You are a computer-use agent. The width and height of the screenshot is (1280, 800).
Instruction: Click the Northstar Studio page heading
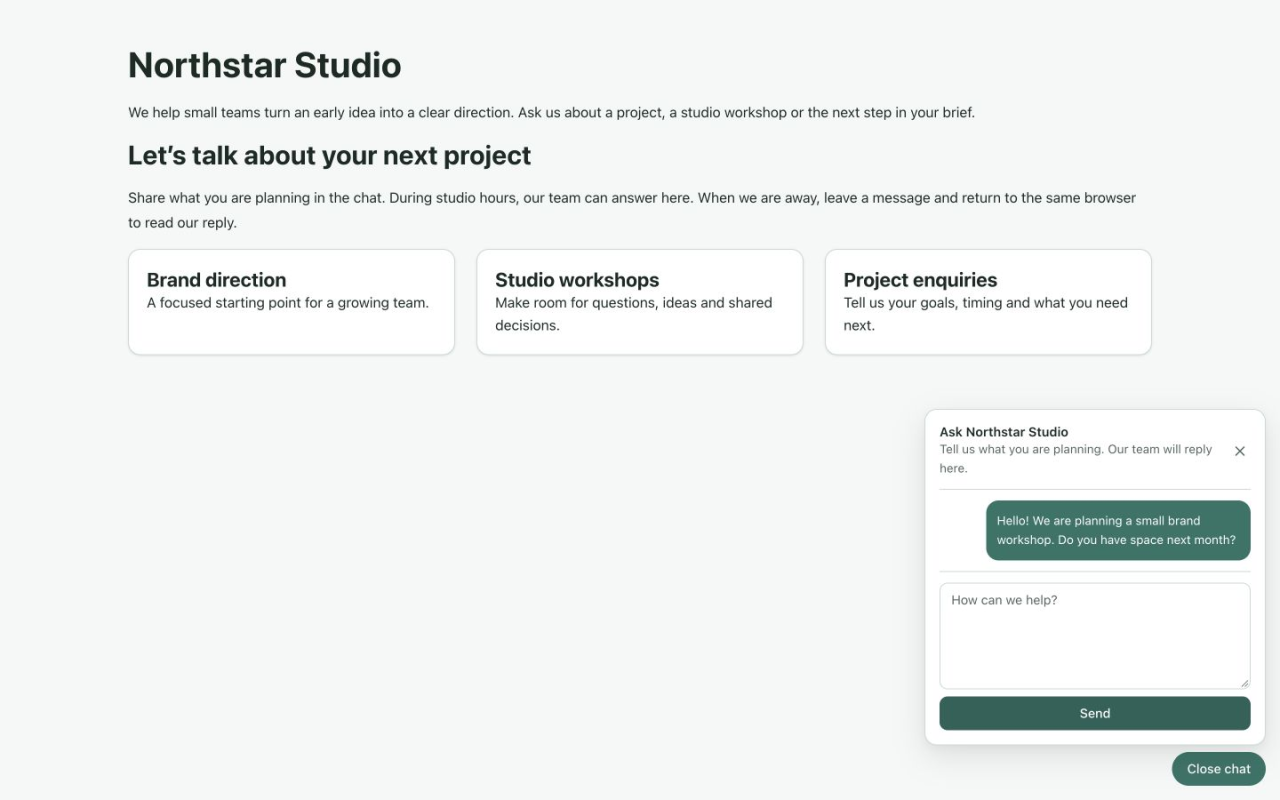(x=264, y=65)
